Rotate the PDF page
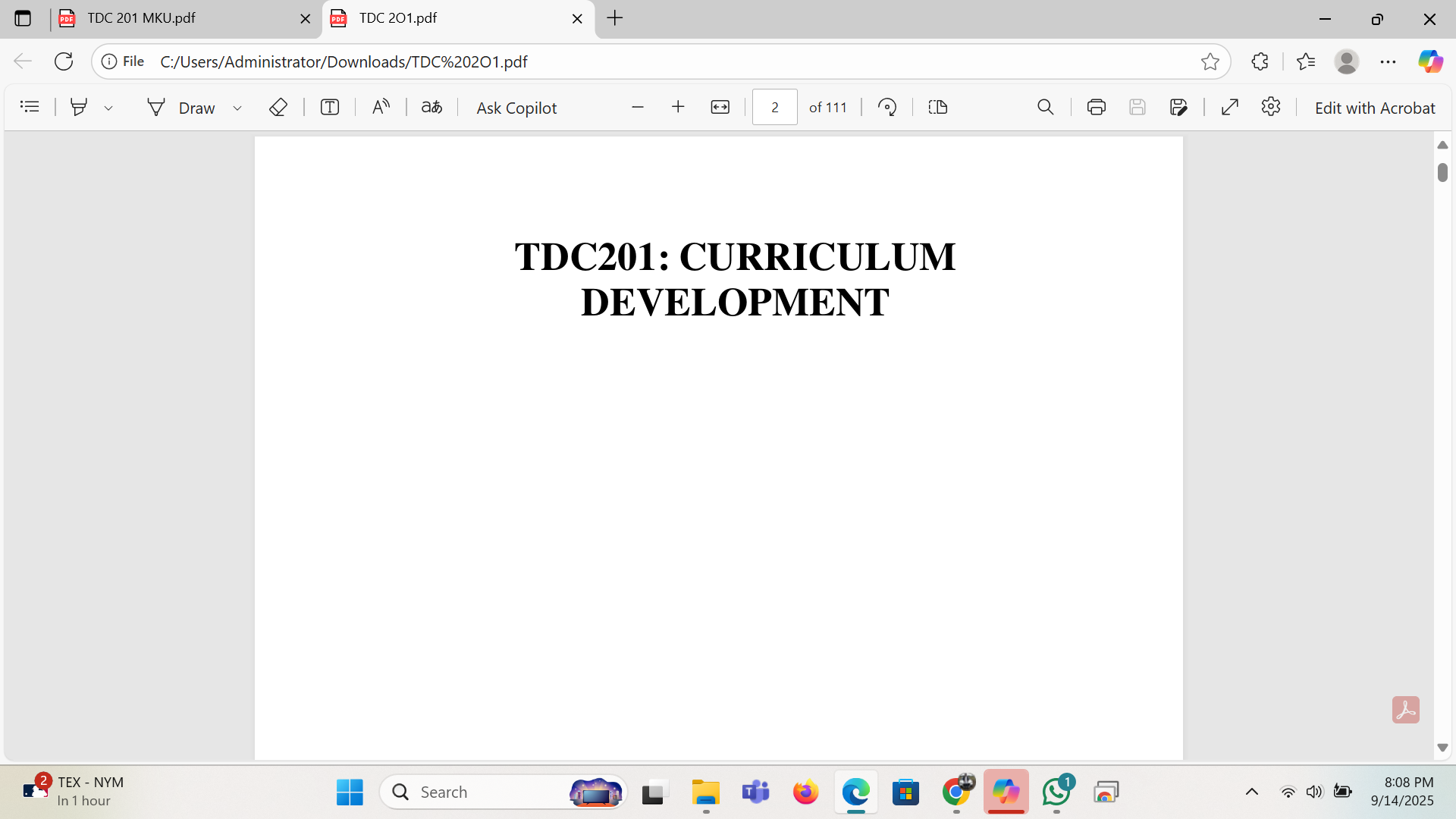1456x819 pixels. [x=887, y=107]
